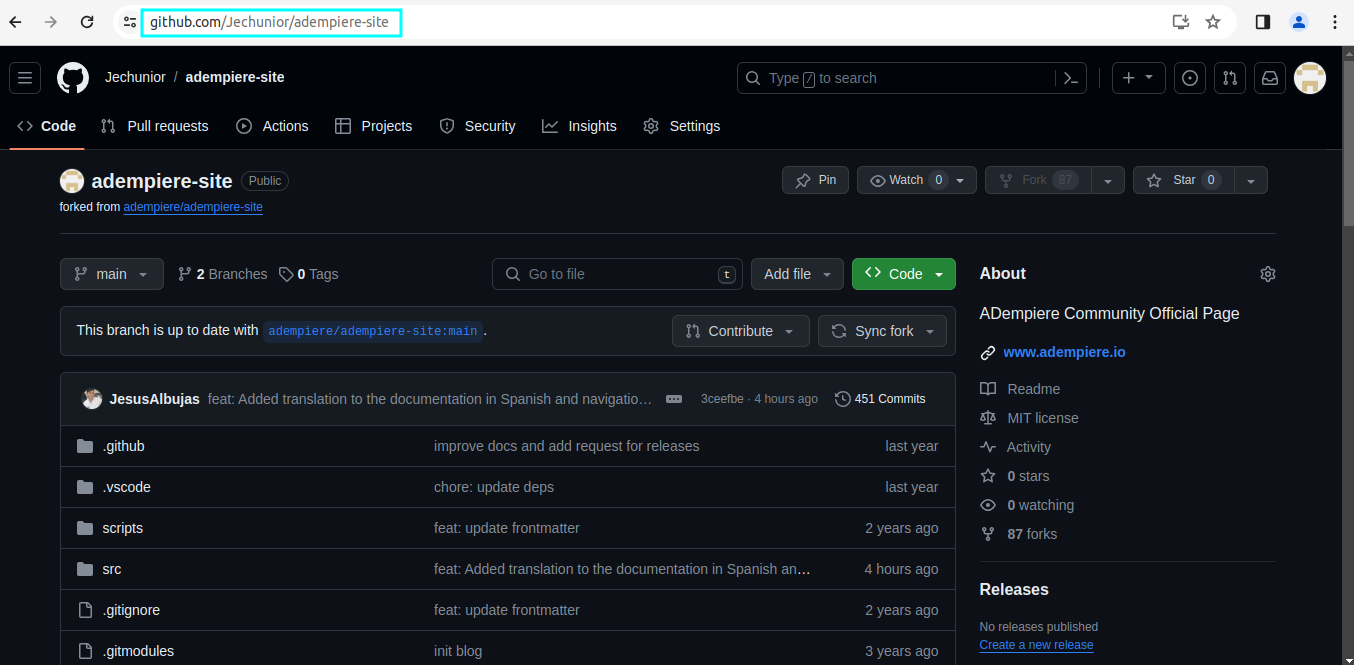Screen dimensions: 1354x665
Task: Expand the Contribute dropdown
Action: tap(741, 331)
